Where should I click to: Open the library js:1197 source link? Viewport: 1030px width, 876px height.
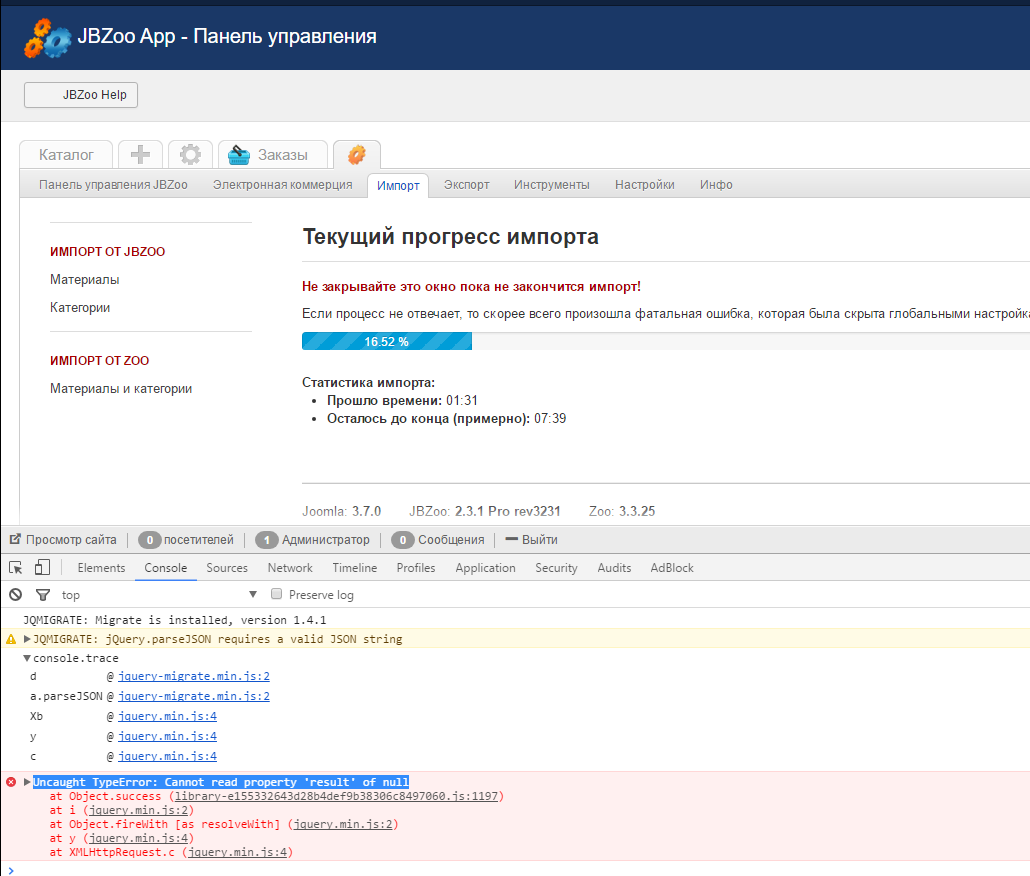pos(334,796)
